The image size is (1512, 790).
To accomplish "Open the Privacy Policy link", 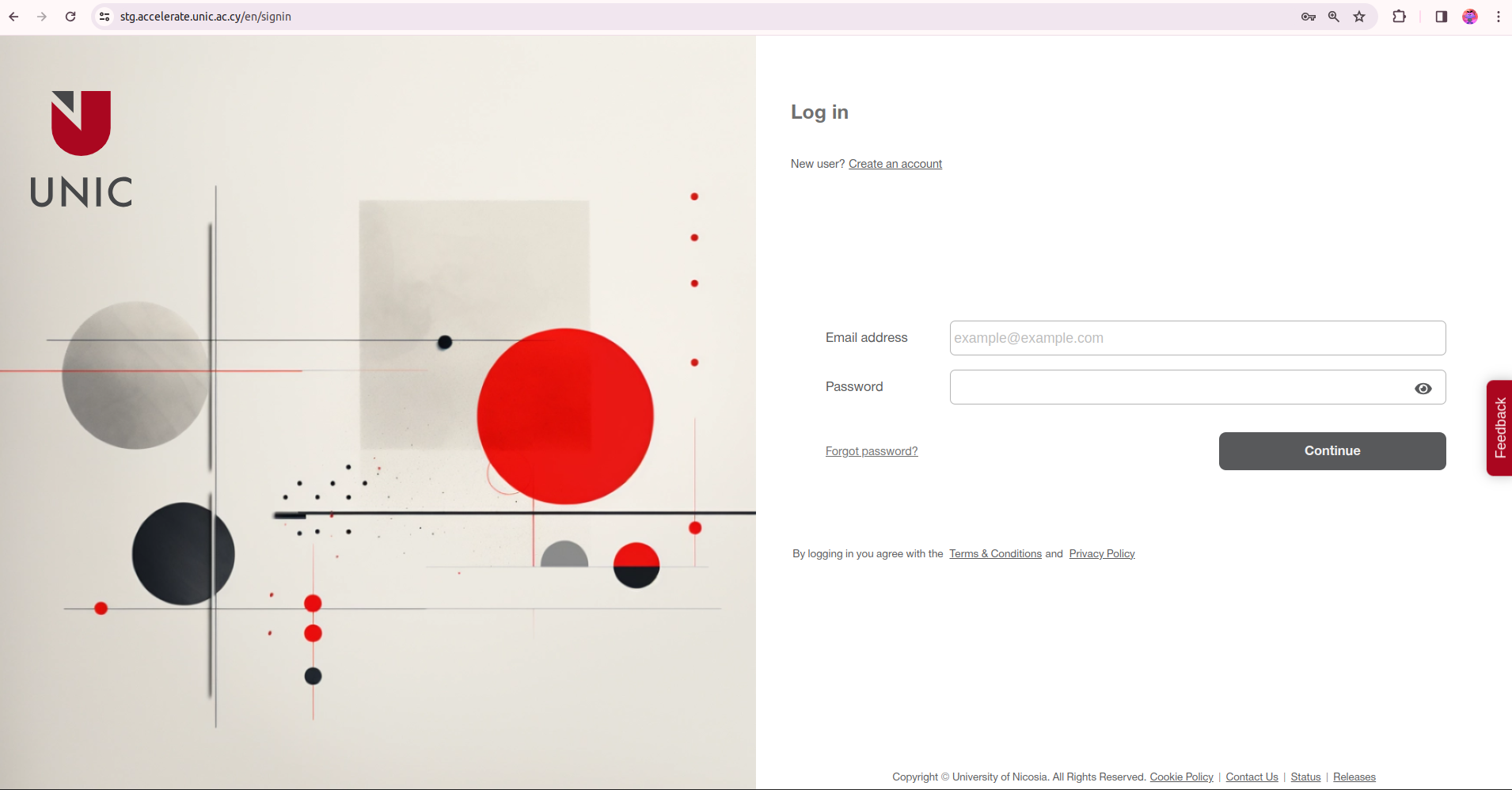I will pyautogui.click(x=1102, y=553).
